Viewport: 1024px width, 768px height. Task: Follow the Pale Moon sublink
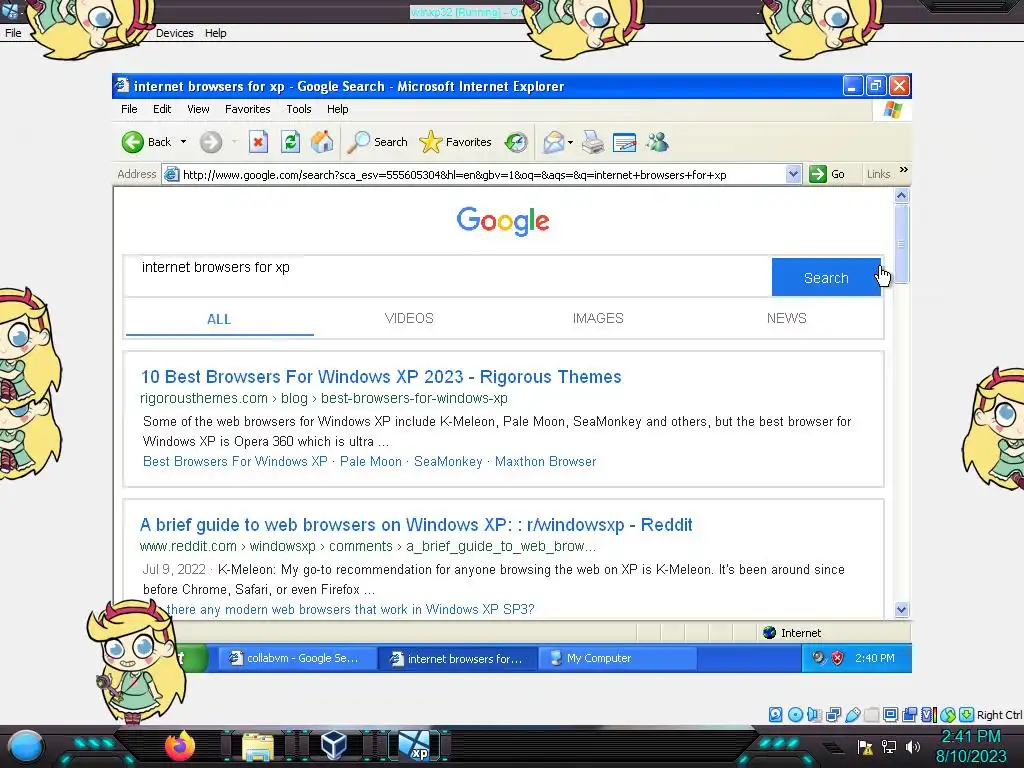coord(370,461)
